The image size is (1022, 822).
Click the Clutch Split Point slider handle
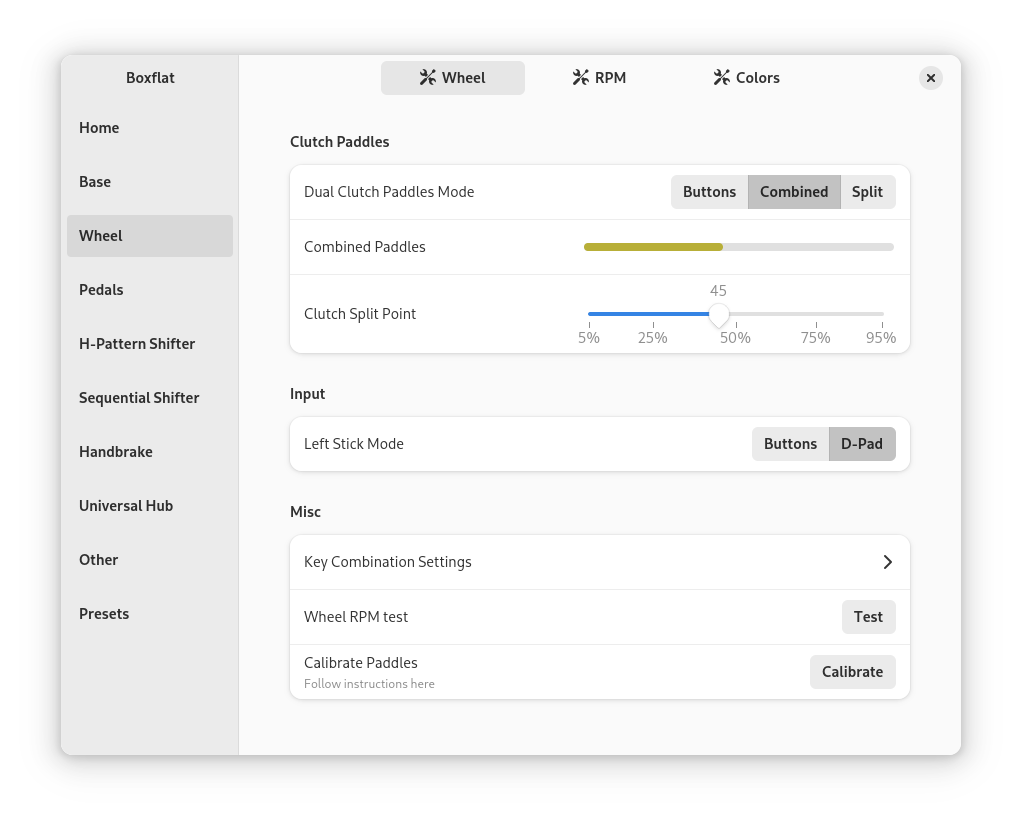tap(718, 315)
